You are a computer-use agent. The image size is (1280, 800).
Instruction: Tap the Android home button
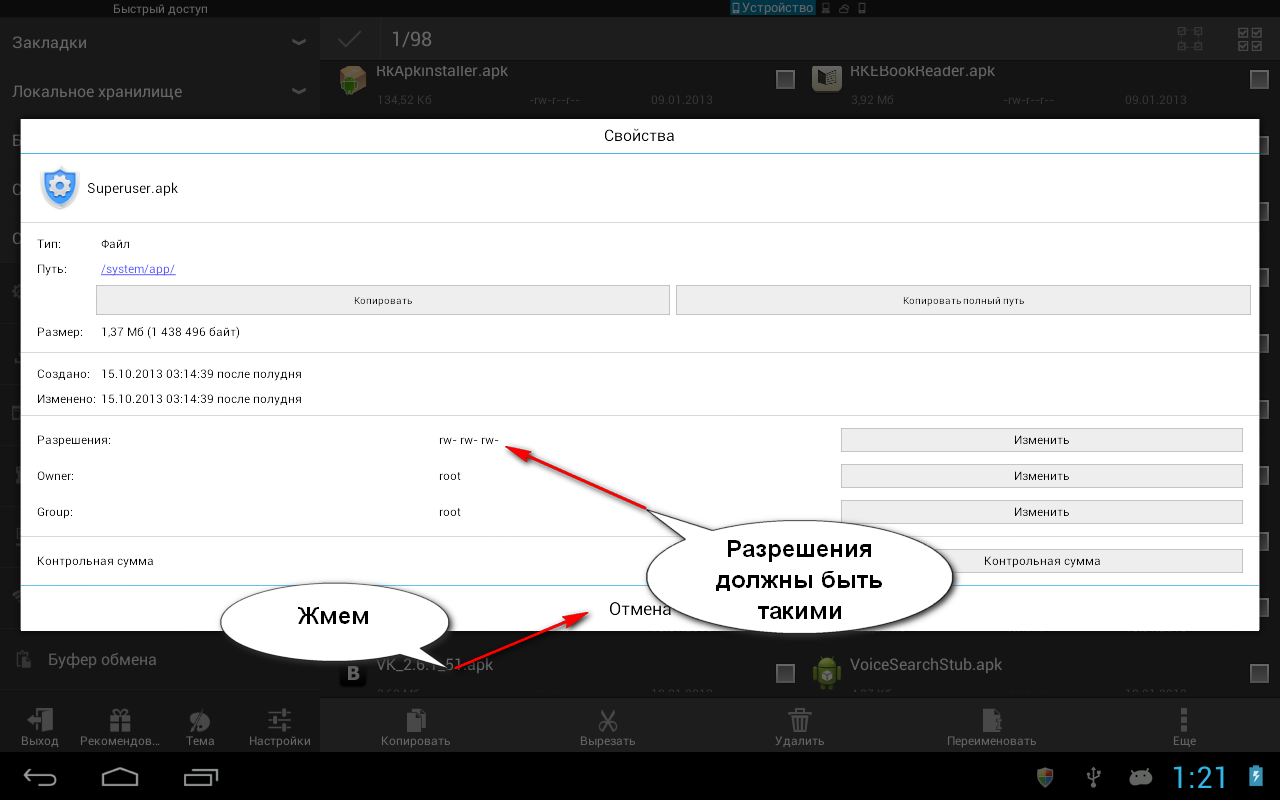coord(120,777)
